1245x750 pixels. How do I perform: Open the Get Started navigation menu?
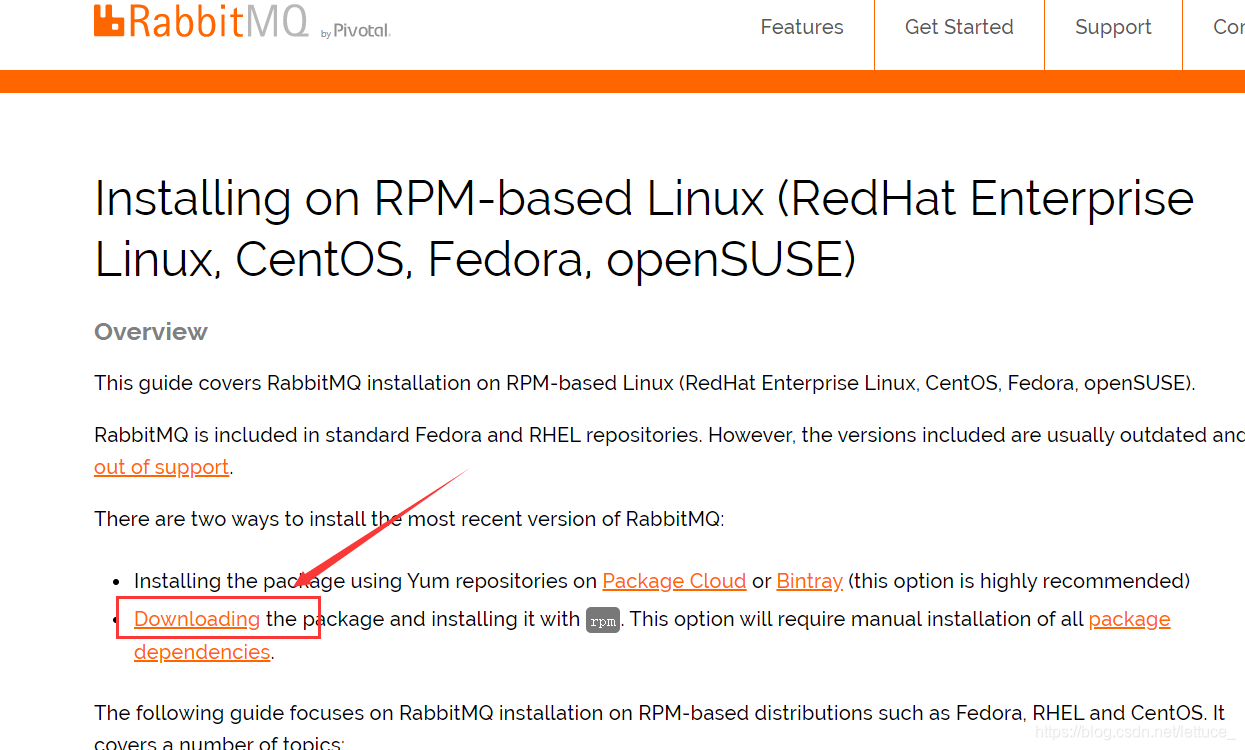[x=958, y=27]
